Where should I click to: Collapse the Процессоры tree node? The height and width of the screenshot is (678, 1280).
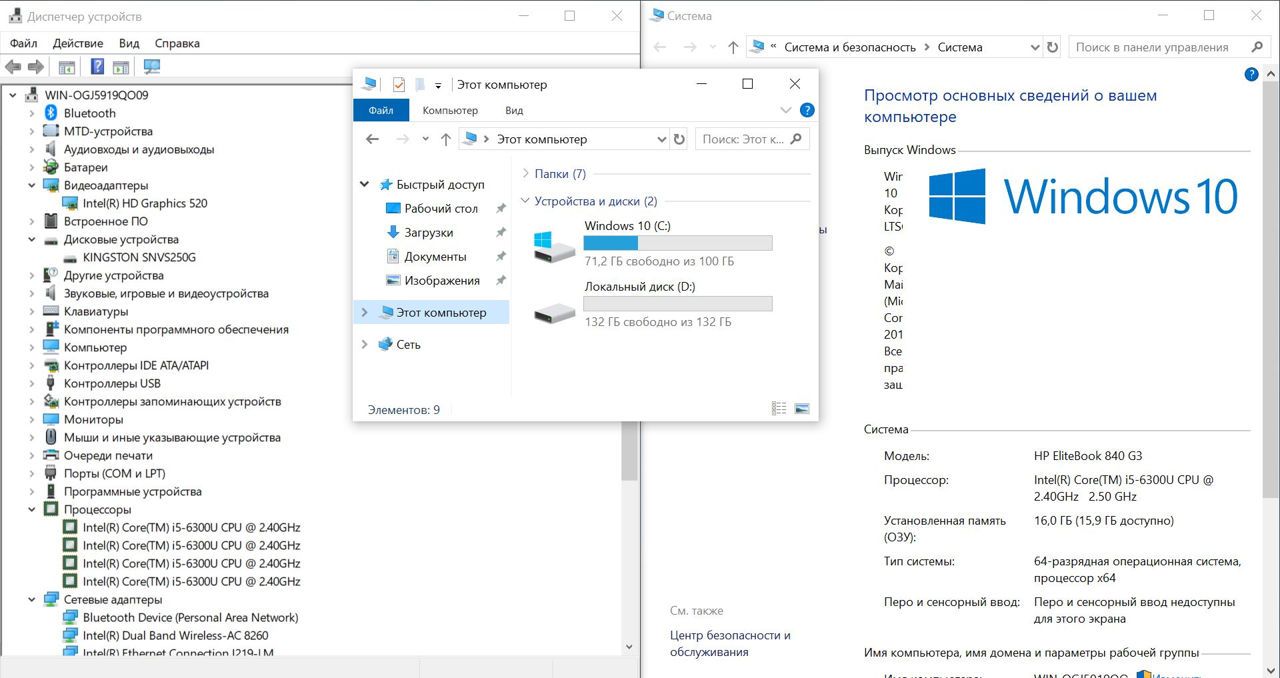point(31,510)
